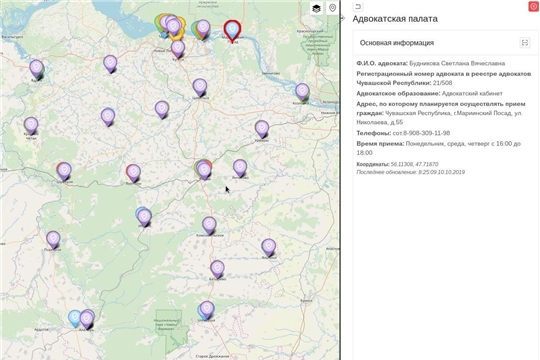Click the purple marker near Козловка
The height and width of the screenshot is (360, 540).
click(302, 92)
